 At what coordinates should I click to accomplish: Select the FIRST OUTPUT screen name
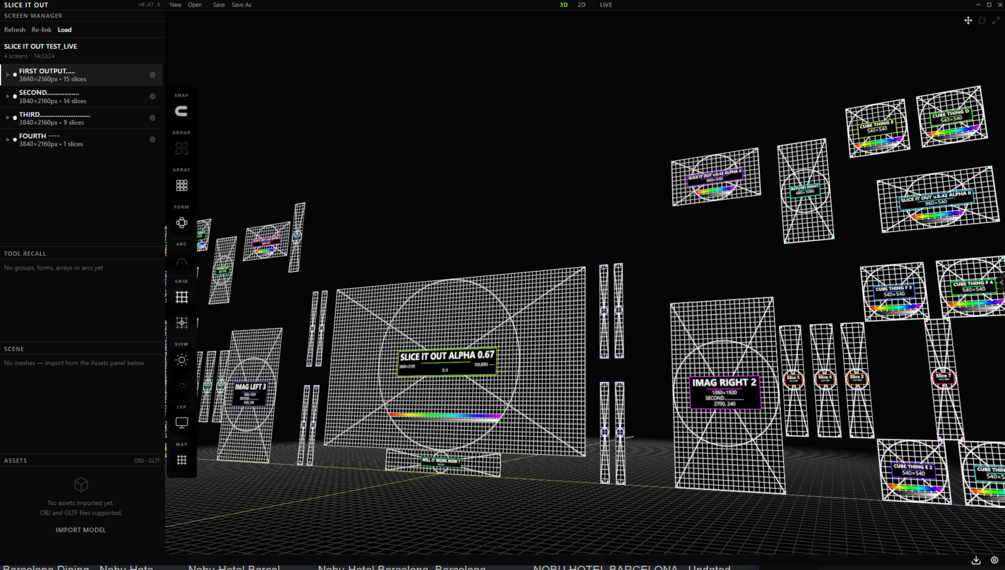(47, 71)
